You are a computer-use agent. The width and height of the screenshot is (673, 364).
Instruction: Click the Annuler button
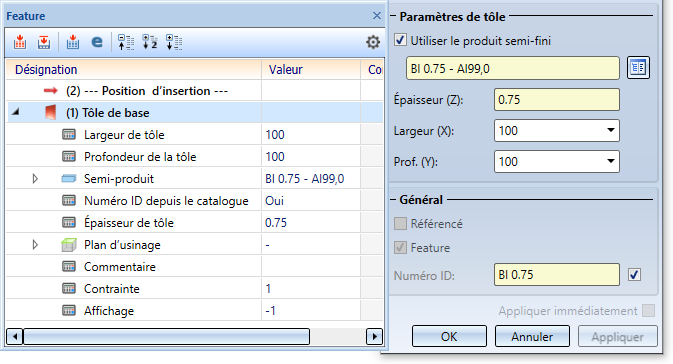pos(532,336)
